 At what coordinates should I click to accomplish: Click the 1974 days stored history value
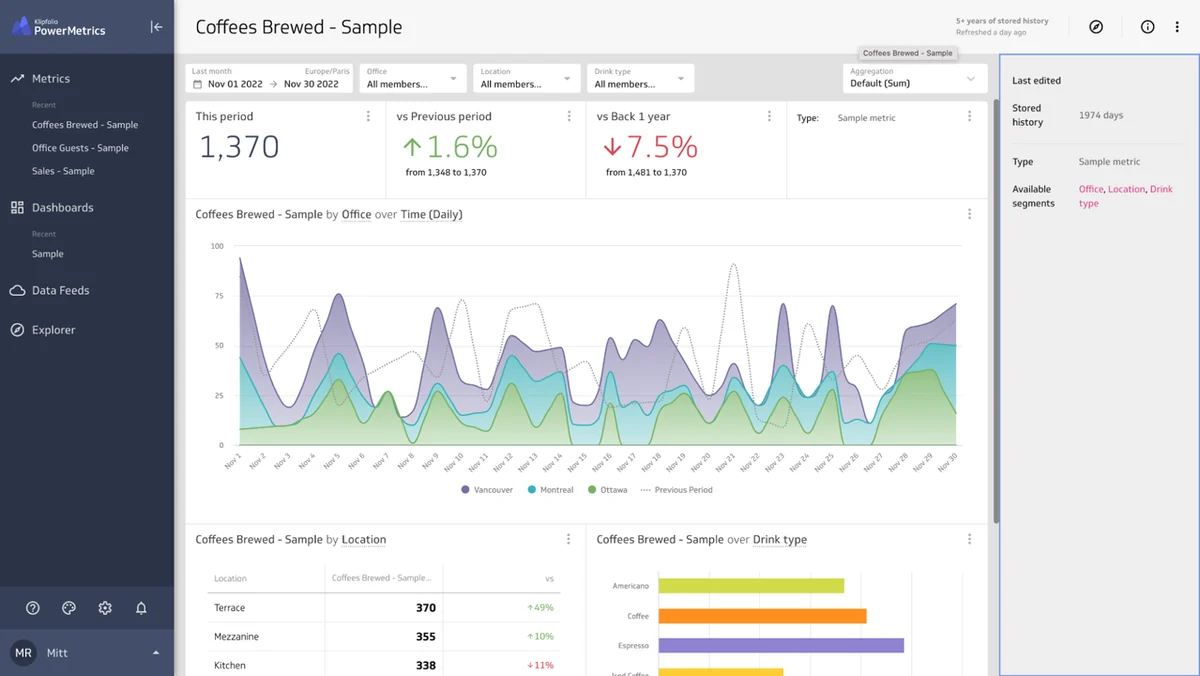coord(1101,115)
